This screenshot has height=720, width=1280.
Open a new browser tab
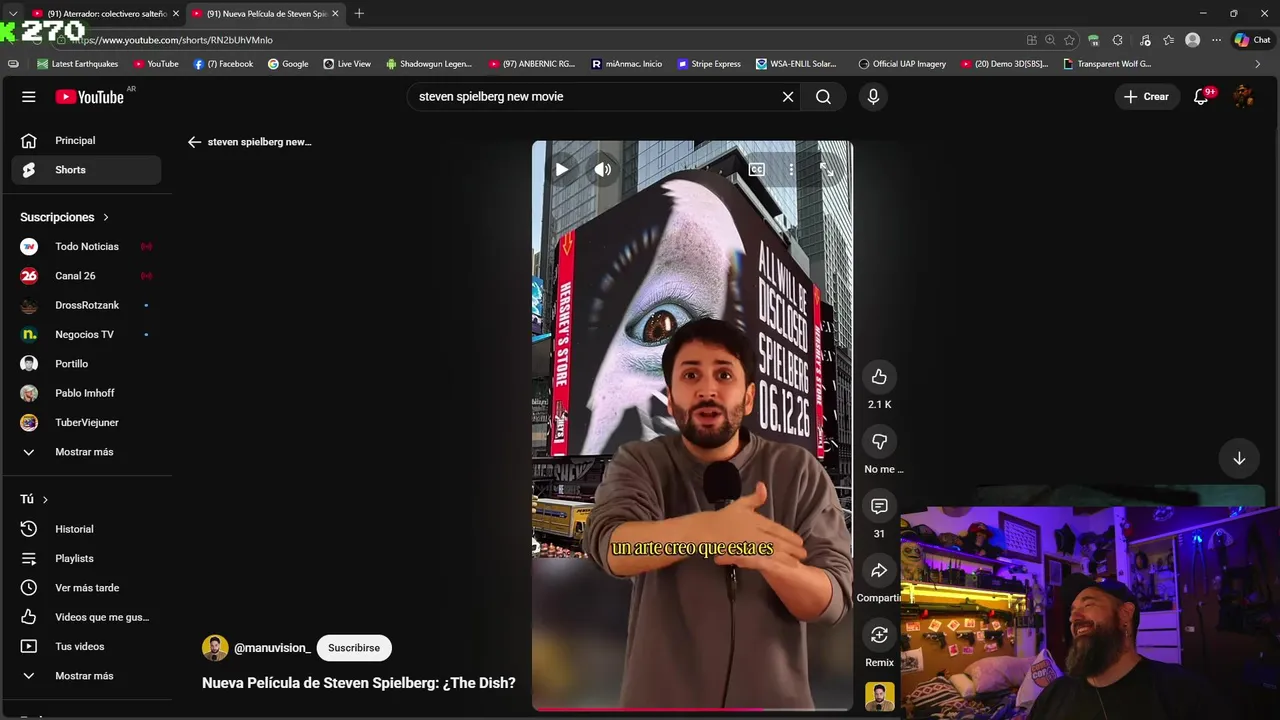[x=359, y=14]
